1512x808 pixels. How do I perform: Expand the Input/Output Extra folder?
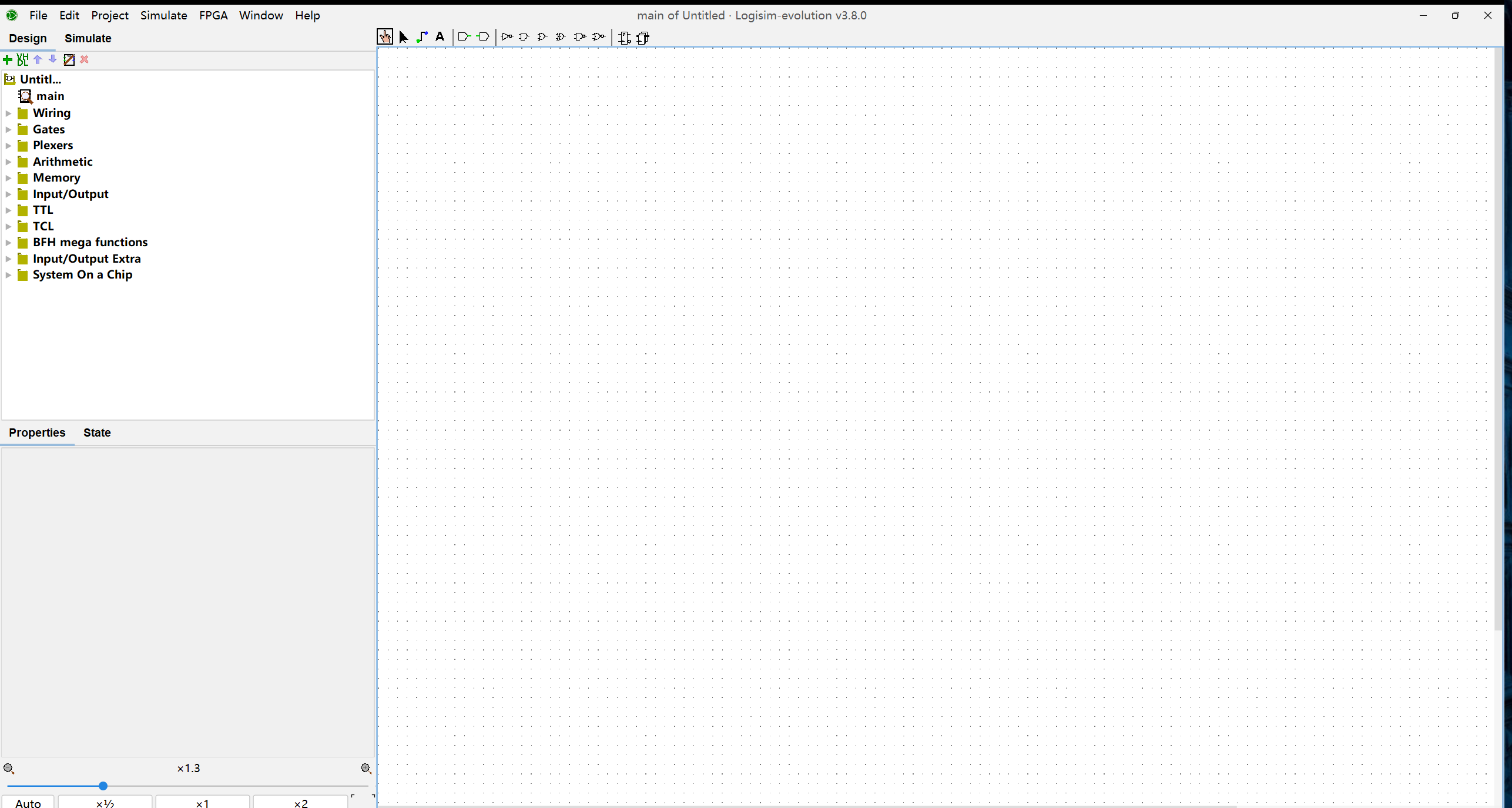[8, 259]
